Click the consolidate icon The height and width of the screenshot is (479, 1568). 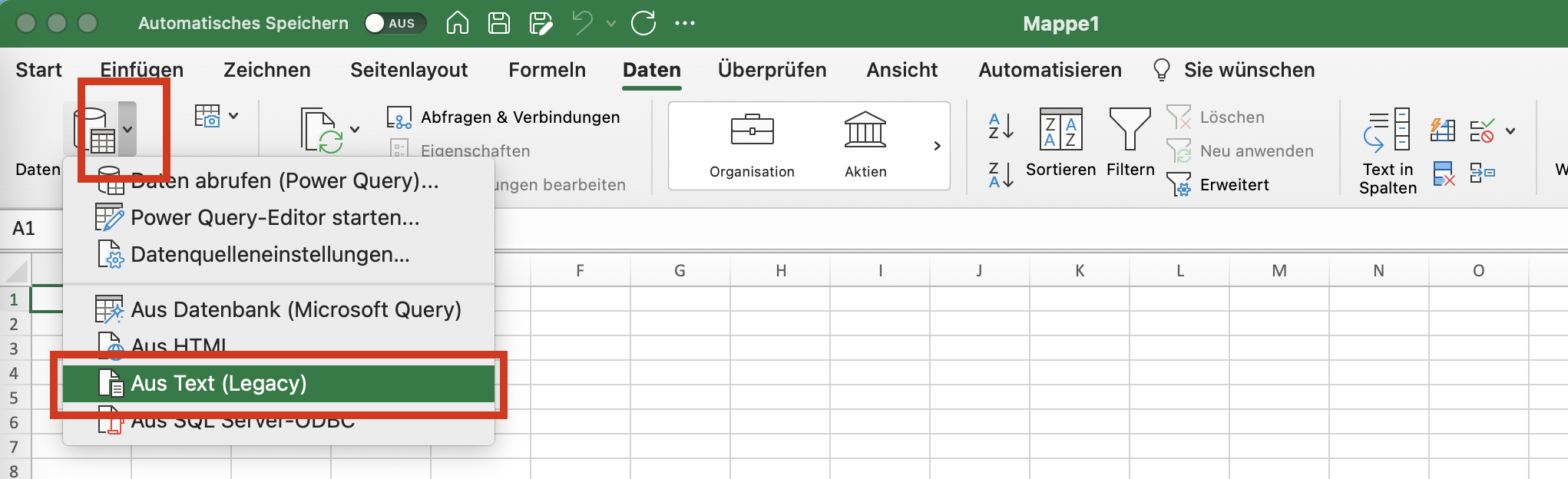[1482, 173]
